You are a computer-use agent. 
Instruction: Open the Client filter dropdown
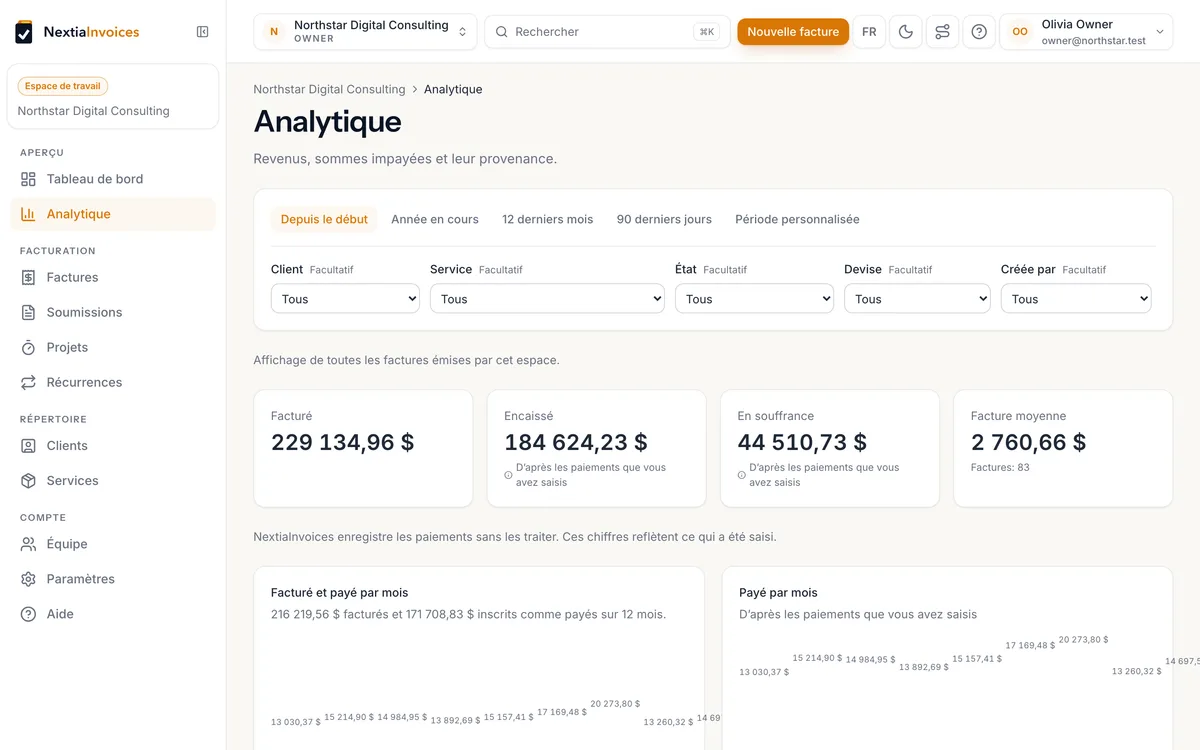pos(345,299)
